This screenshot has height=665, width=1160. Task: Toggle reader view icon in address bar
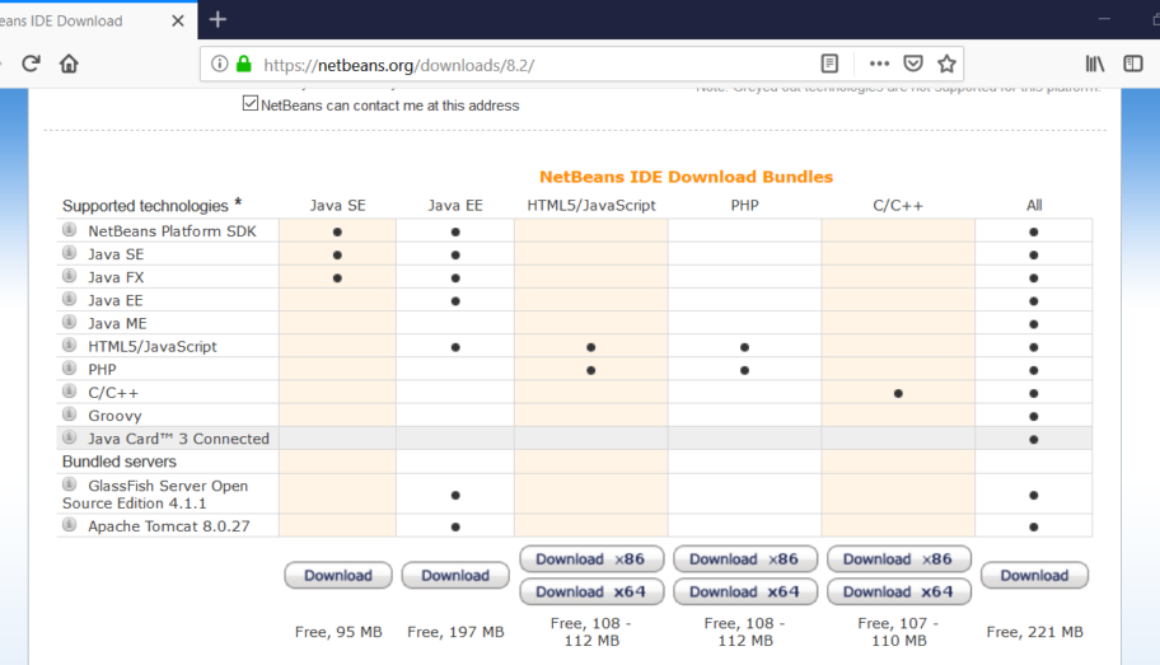tap(829, 64)
